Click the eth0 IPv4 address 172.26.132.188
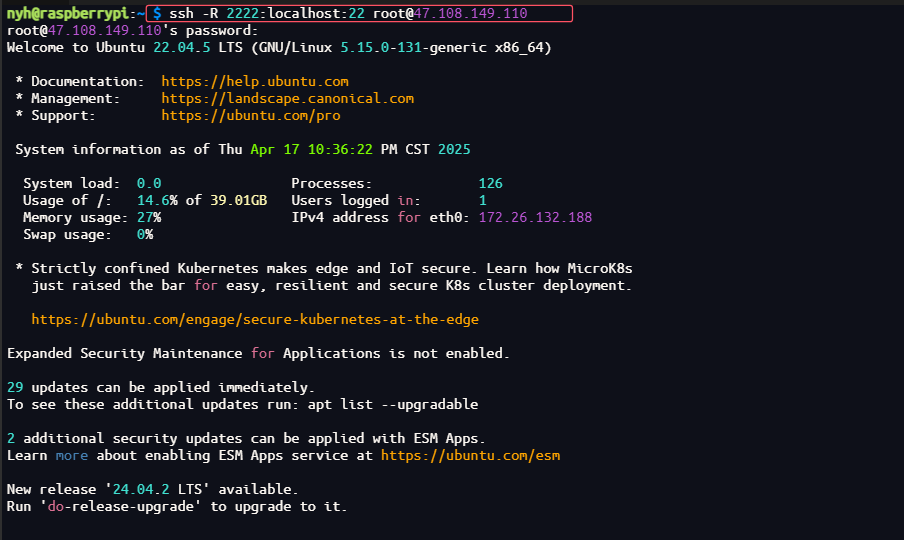 click(535, 217)
